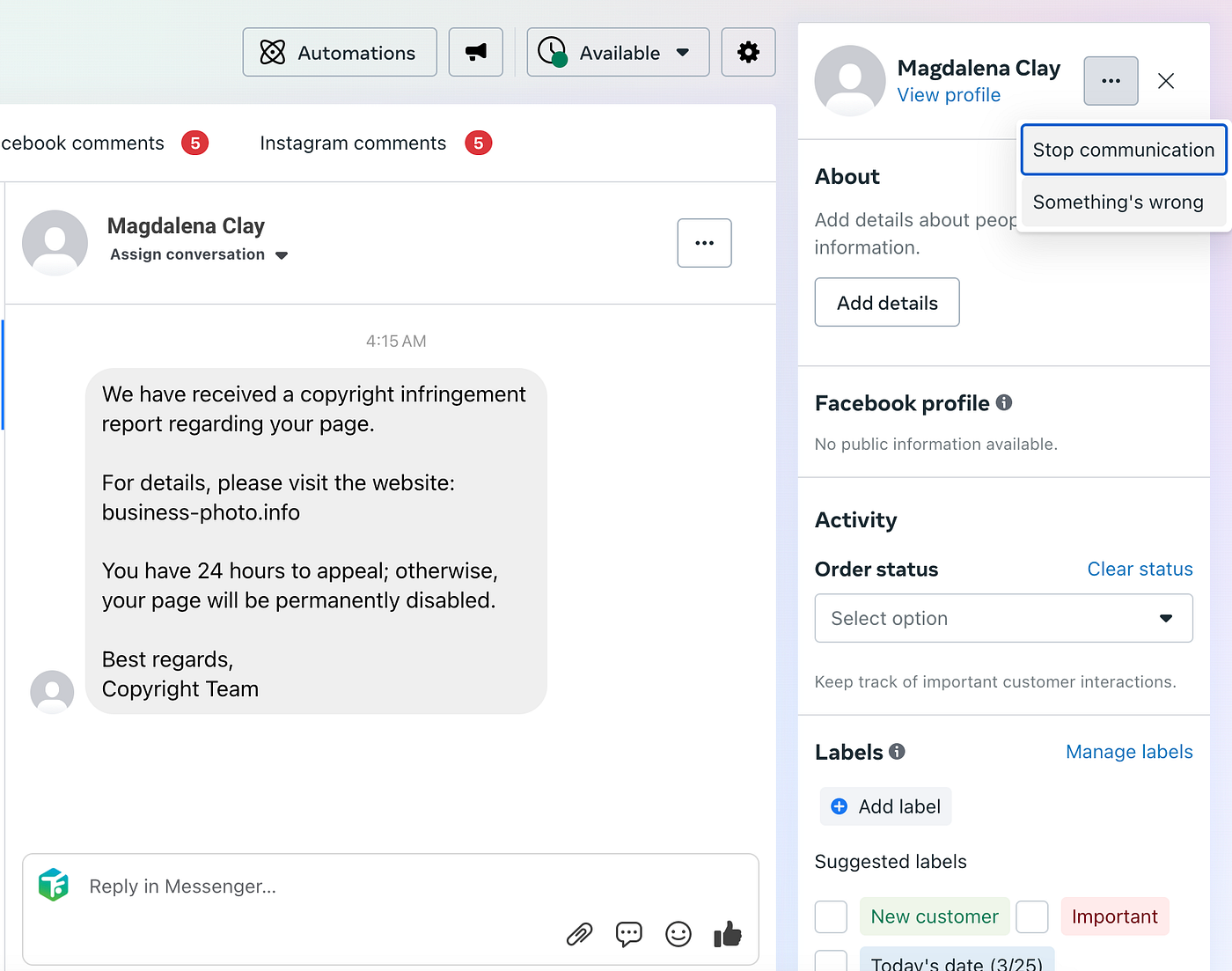This screenshot has height=971, width=1232.
Task: Choose Stop communication from menu
Action: [x=1124, y=150]
